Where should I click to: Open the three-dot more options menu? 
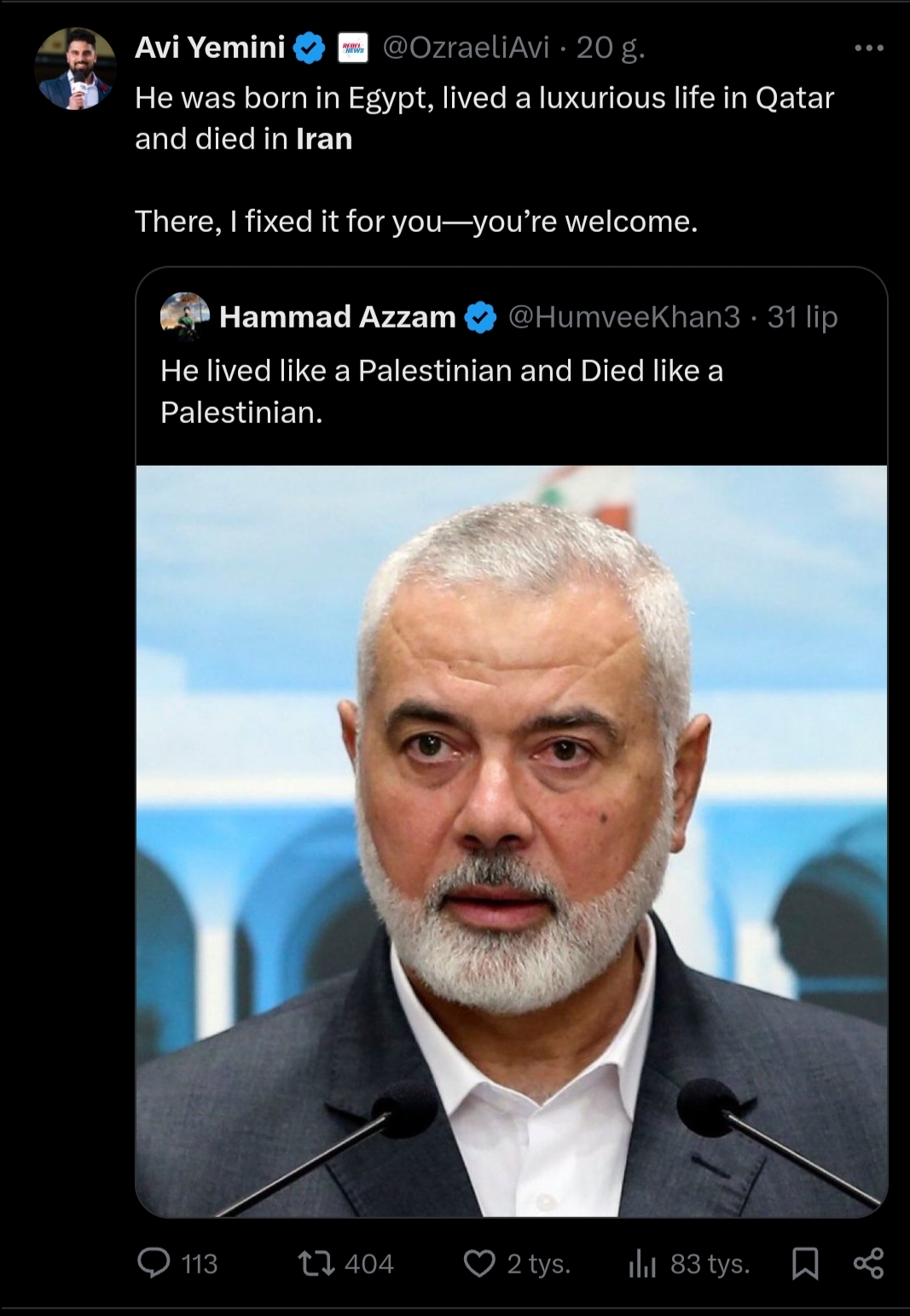pos(868,48)
